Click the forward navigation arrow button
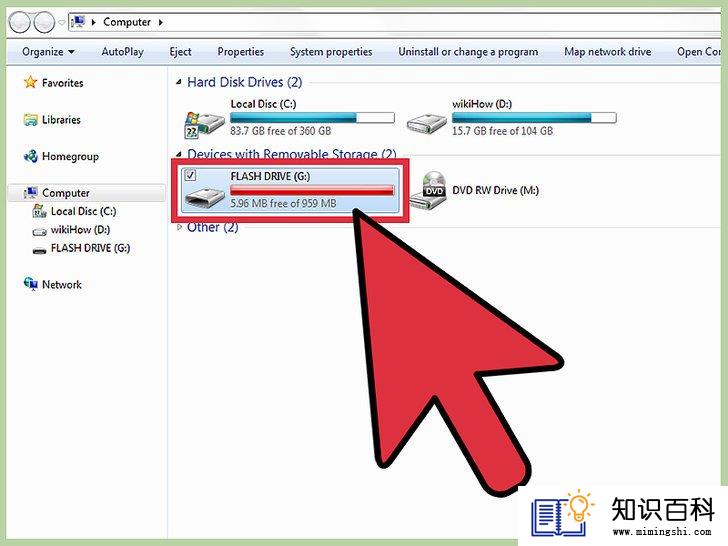728x546 pixels. click(x=44, y=22)
